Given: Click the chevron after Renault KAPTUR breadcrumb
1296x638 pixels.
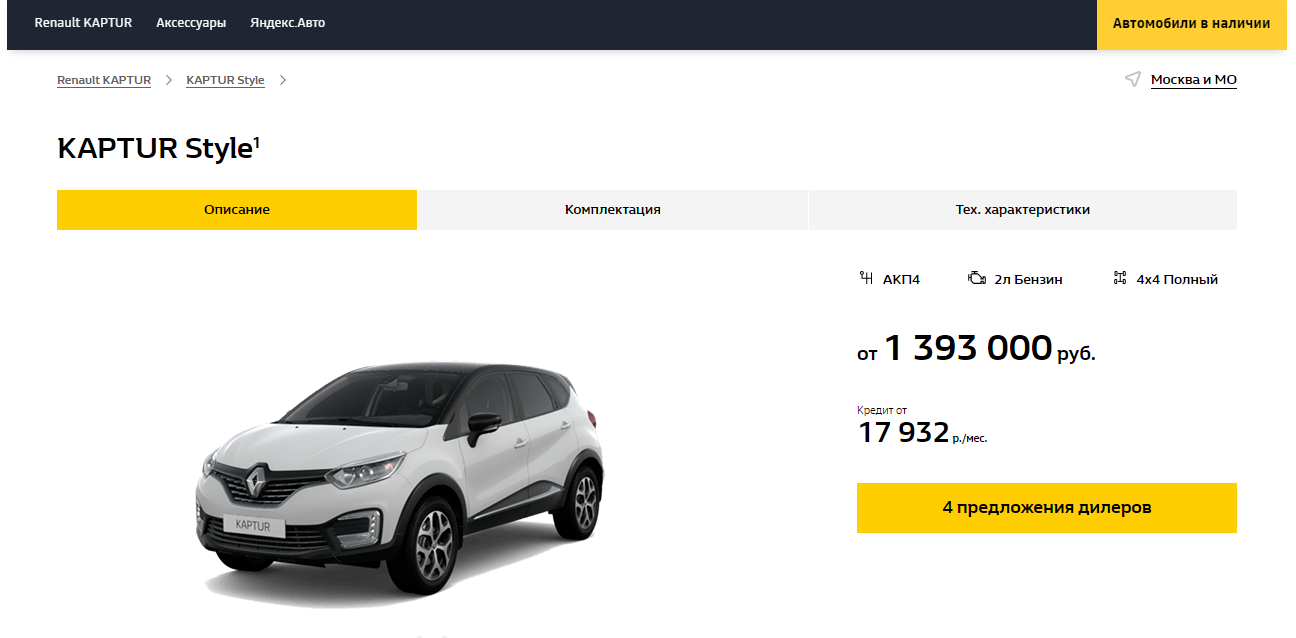Looking at the screenshot, I should [169, 80].
